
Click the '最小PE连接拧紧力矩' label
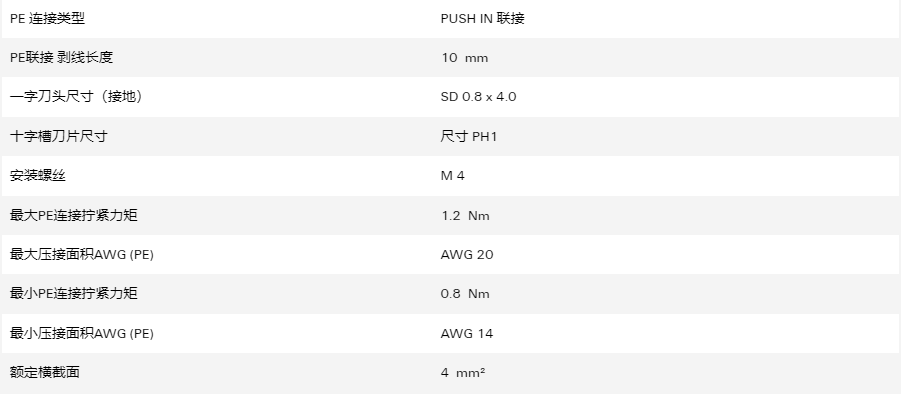pyautogui.click(x=74, y=293)
